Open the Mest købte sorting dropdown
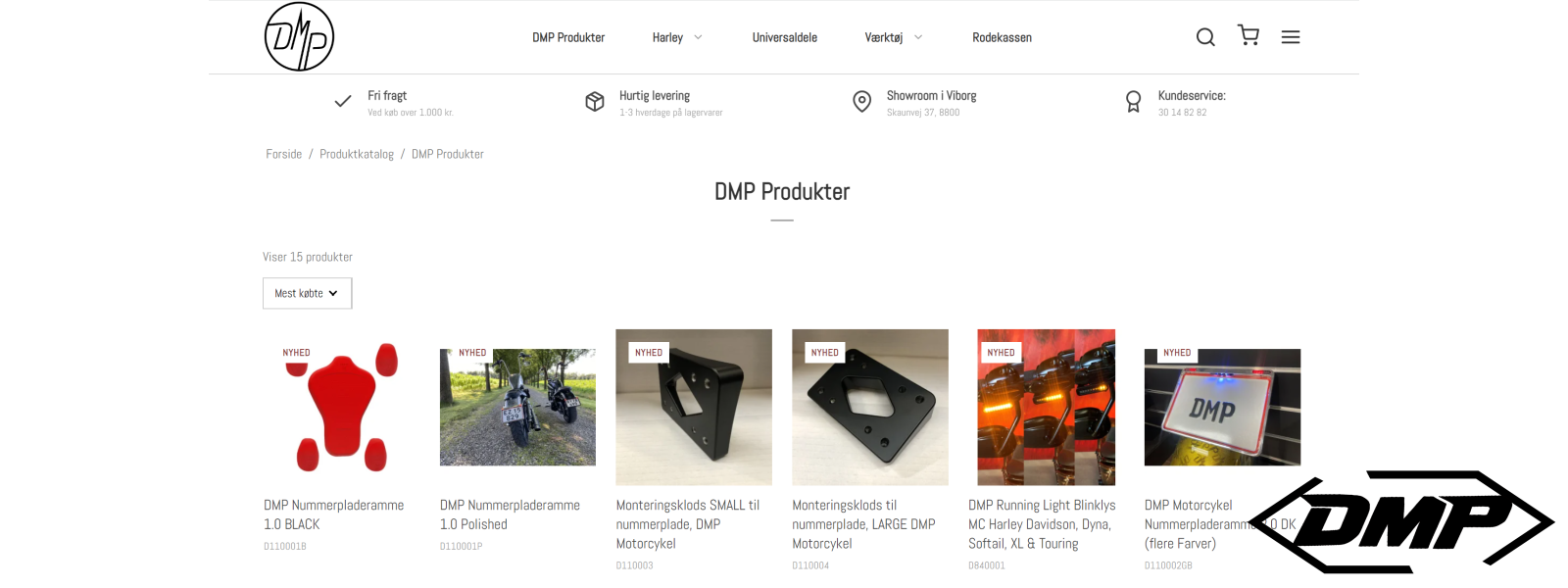This screenshot has width=1568, height=588. [307, 293]
